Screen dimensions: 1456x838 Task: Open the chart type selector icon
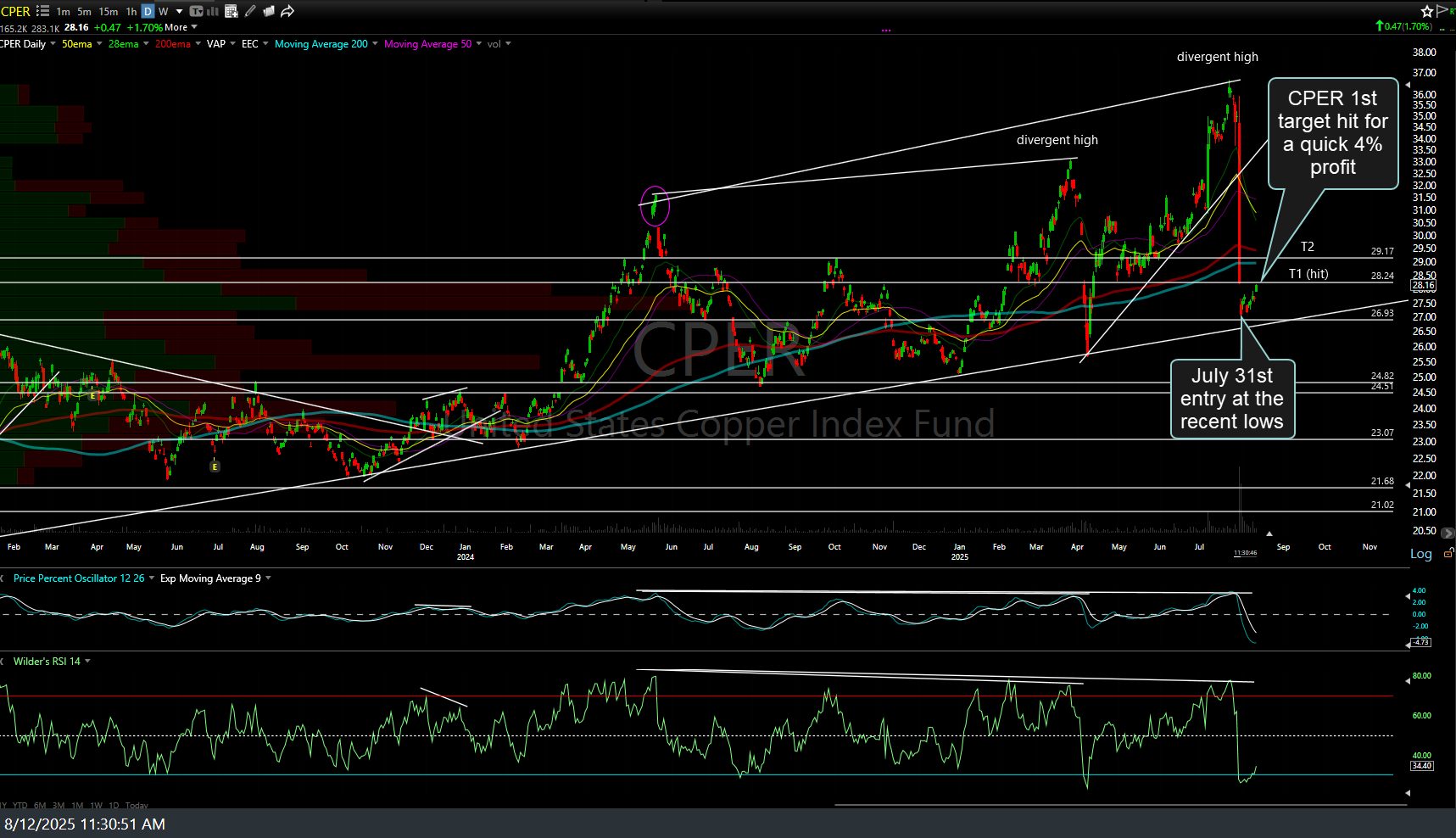click(198, 12)
